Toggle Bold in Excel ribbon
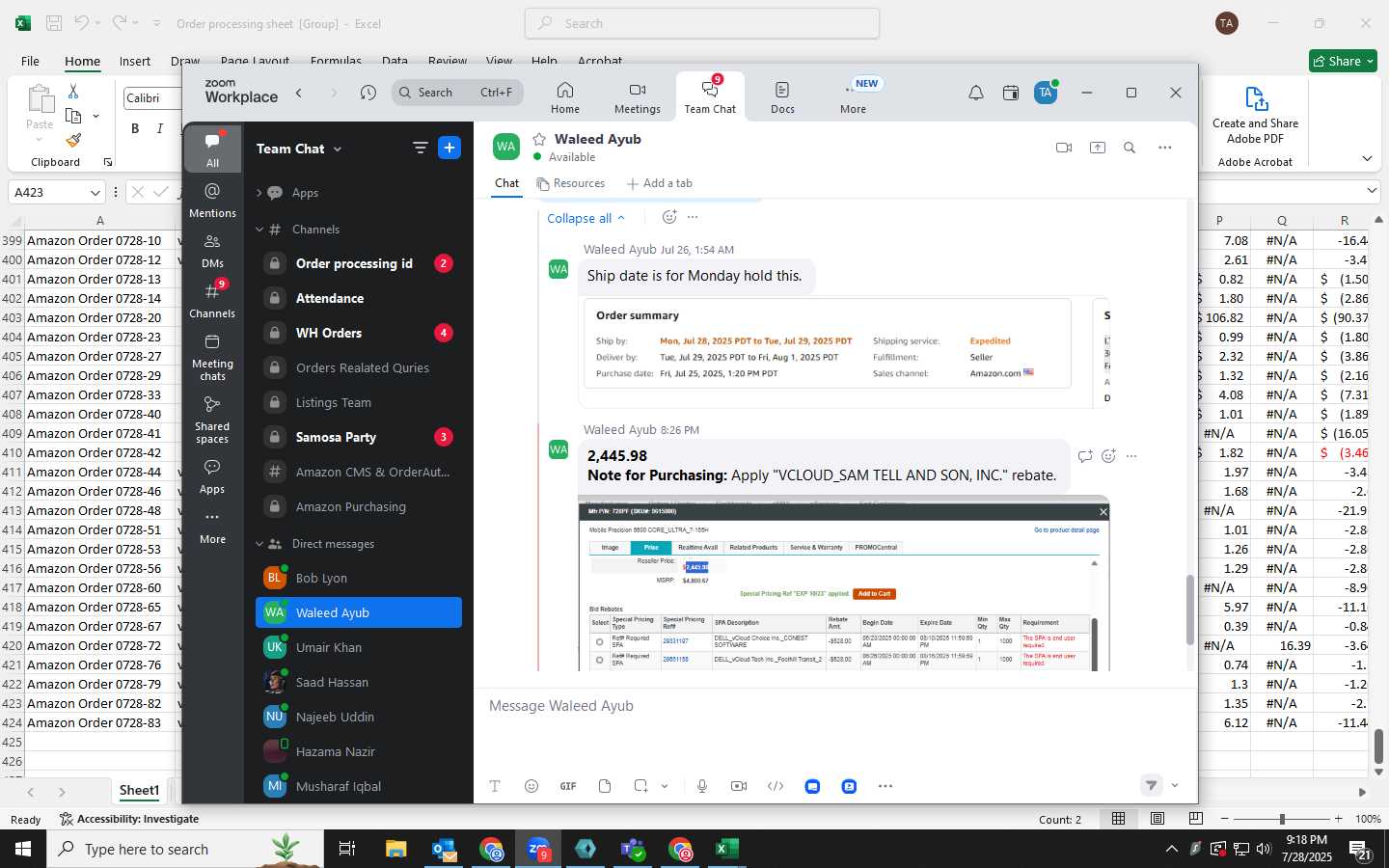 click(x=135, y=128)
